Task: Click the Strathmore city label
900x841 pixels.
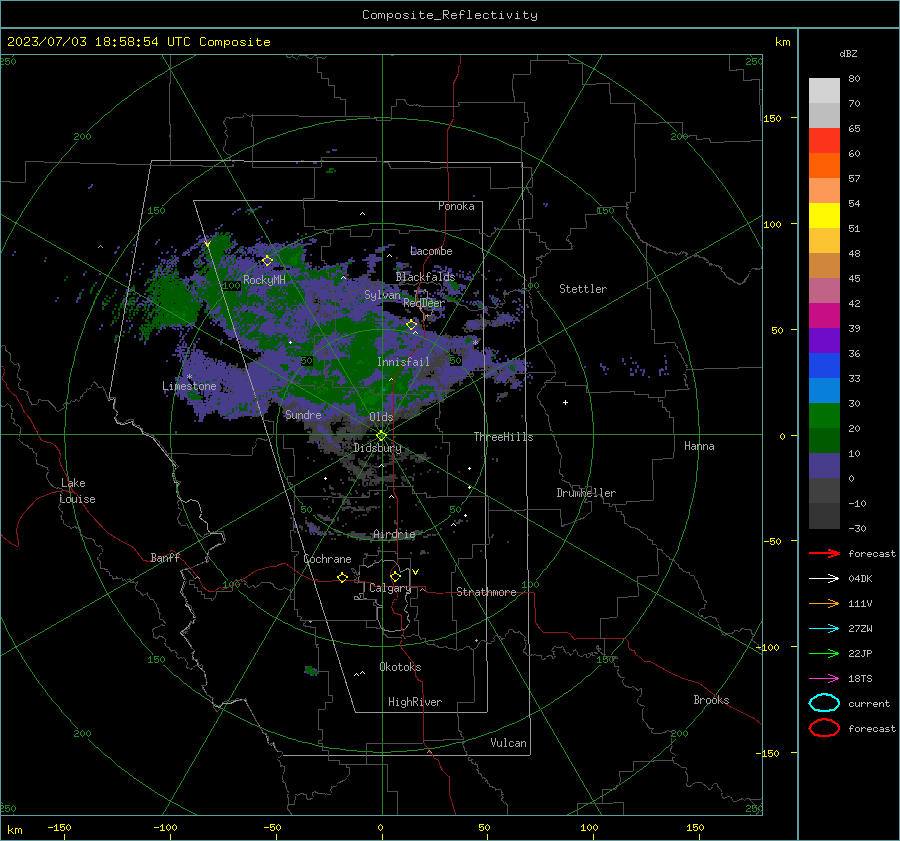Action: 486,592
